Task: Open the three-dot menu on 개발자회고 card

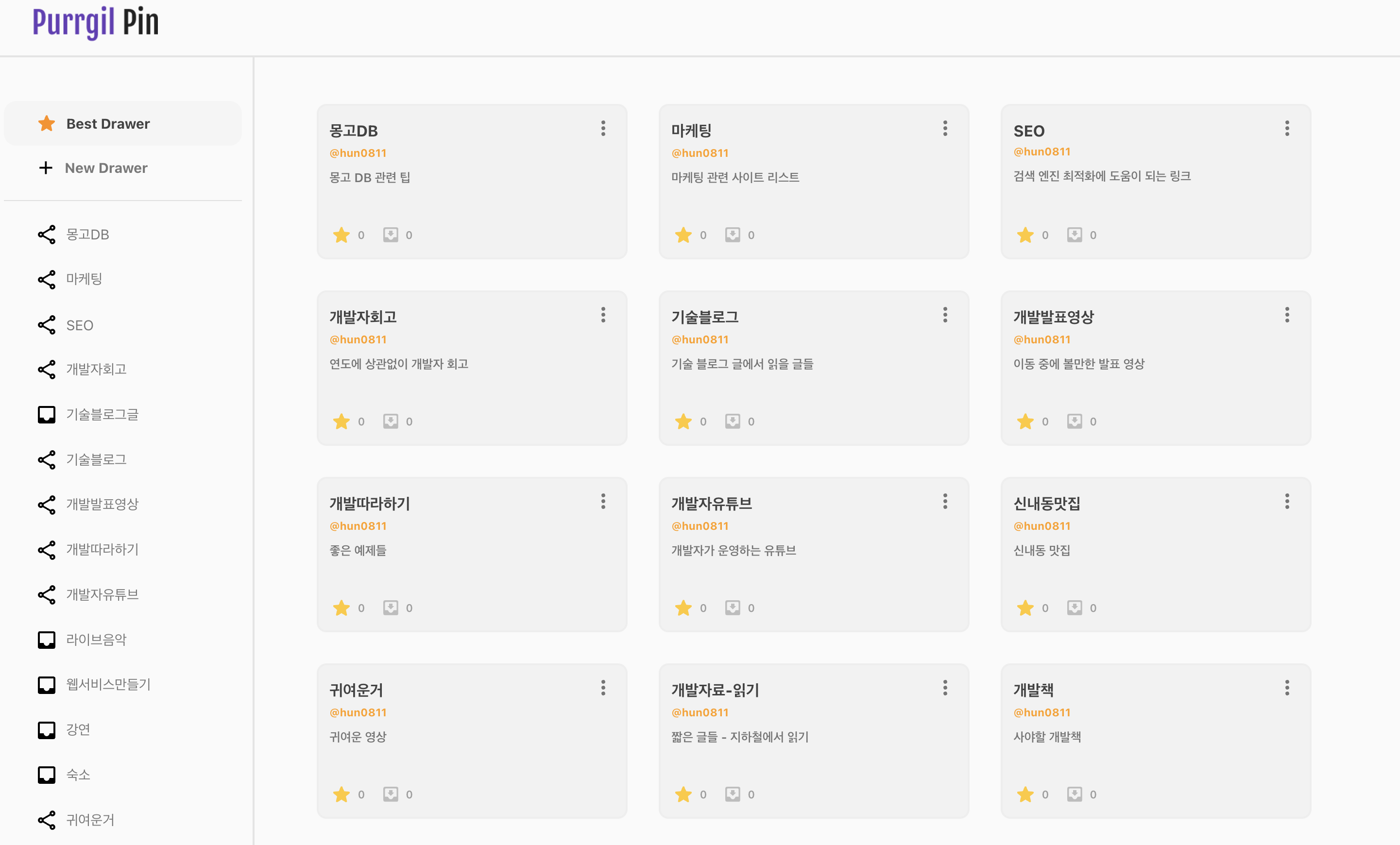Action: point(603,315)
